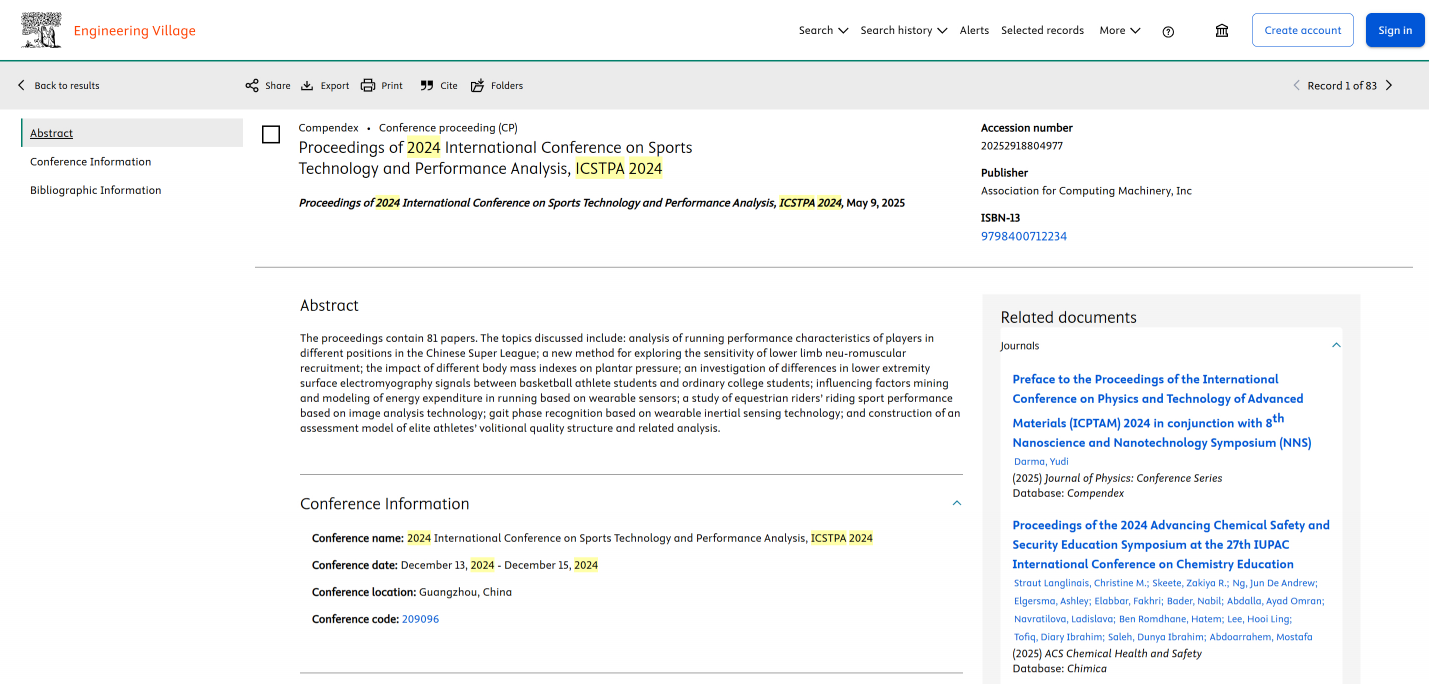Click the ACS Chemical Health and Safety text

tap(1123, 653)
